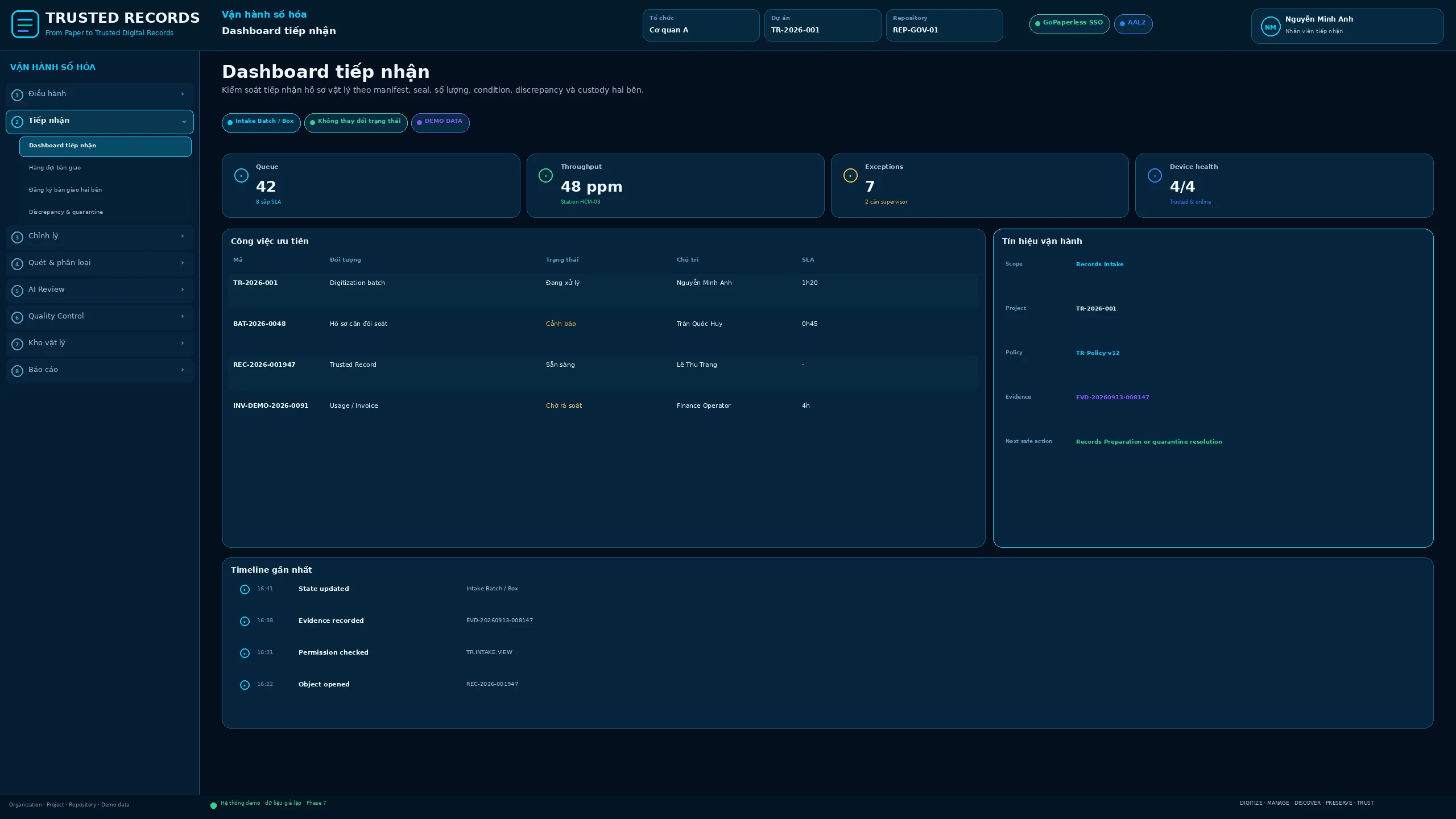Screen dimensions: 1456x819
Task: Open the BAT-2026-0048 row code
Action: coord(259,324)
